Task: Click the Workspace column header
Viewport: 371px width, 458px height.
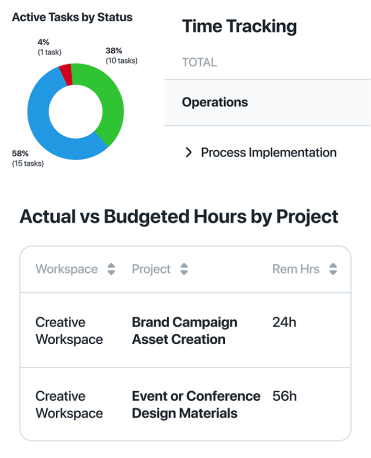Action: pos(67,269)
